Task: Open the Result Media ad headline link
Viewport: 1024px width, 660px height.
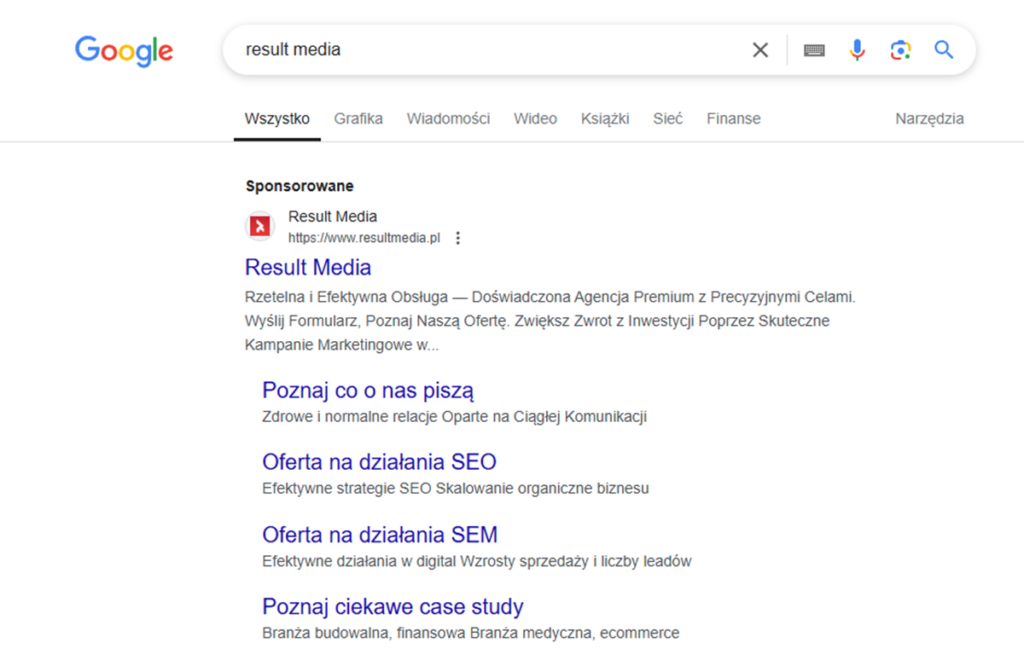Action: [308, 268]
